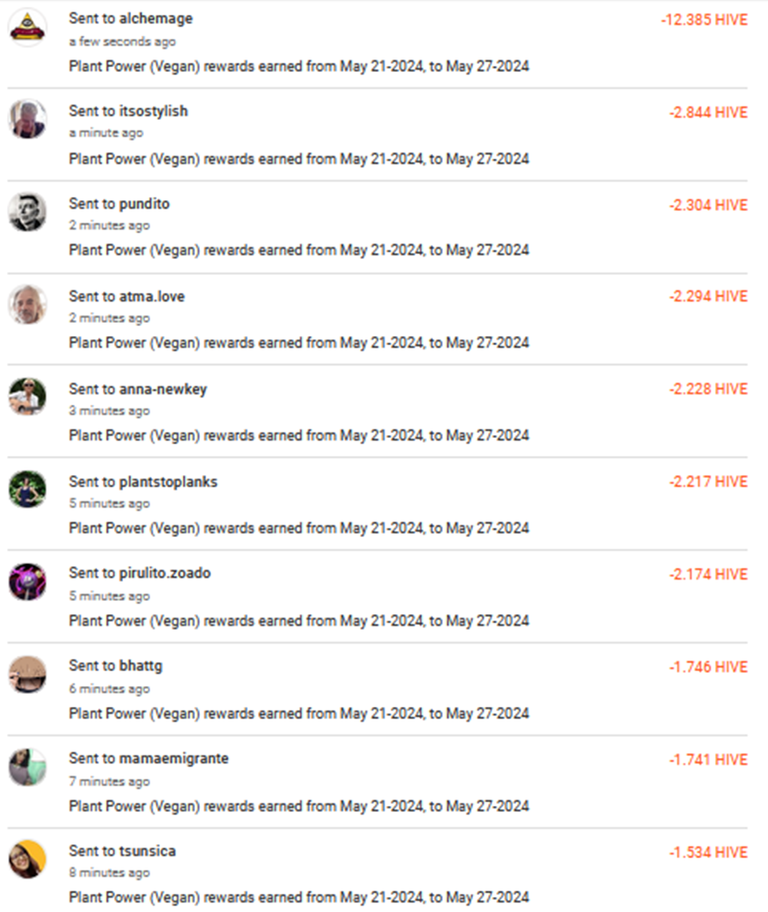The height and width of the screenshot is (912, 768).
Task: Click anna-newkey's avatar
Action: coord(27,397)
